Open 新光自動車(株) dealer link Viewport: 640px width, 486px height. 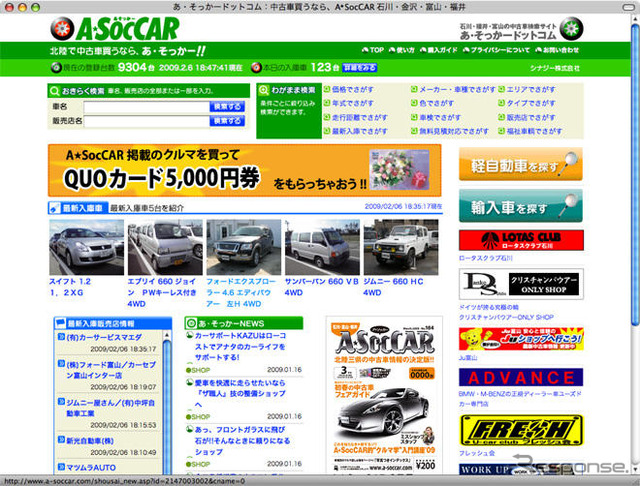[90, 441]
